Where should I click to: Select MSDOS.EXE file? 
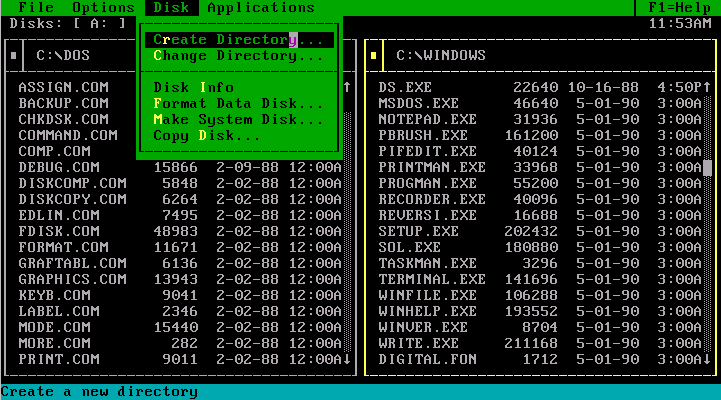(541, 103)
